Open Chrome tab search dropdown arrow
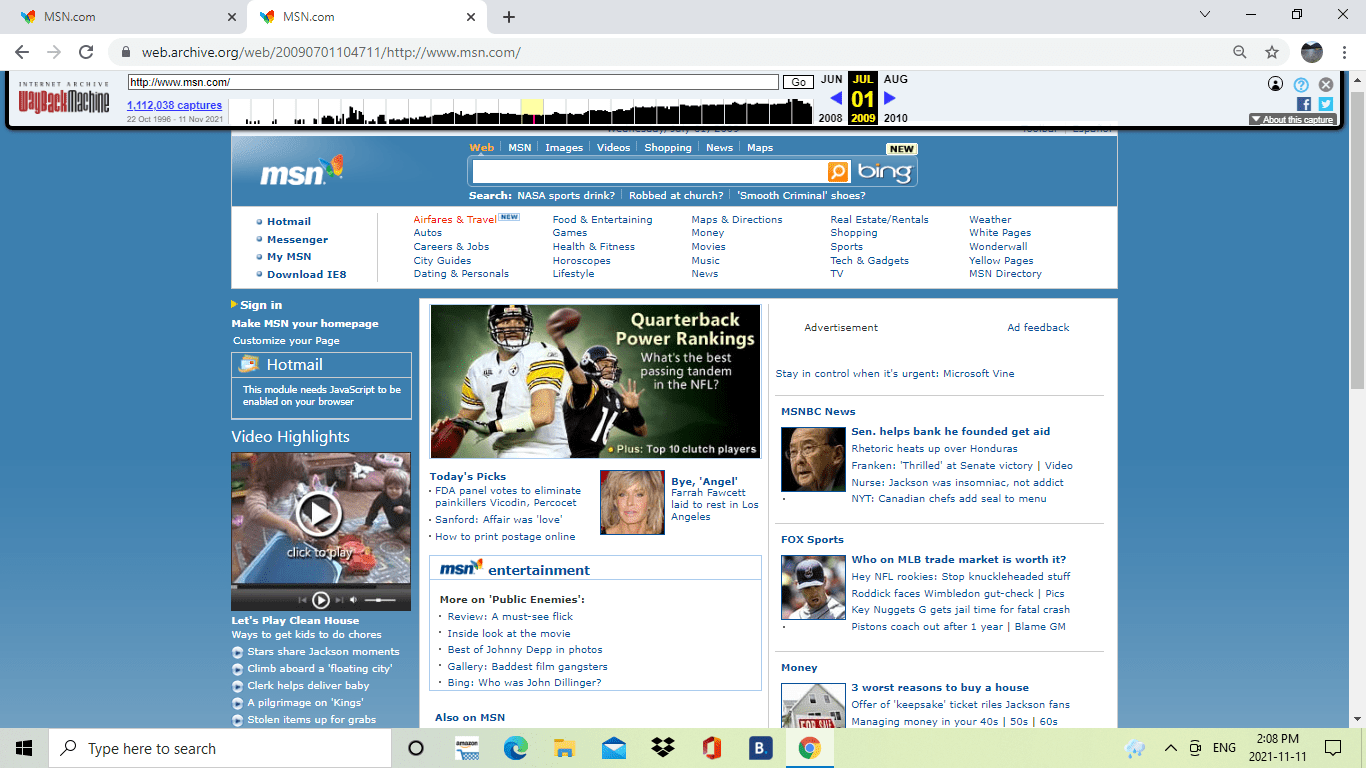Viewport: 1366px width, 768px height. [1205, 15]
